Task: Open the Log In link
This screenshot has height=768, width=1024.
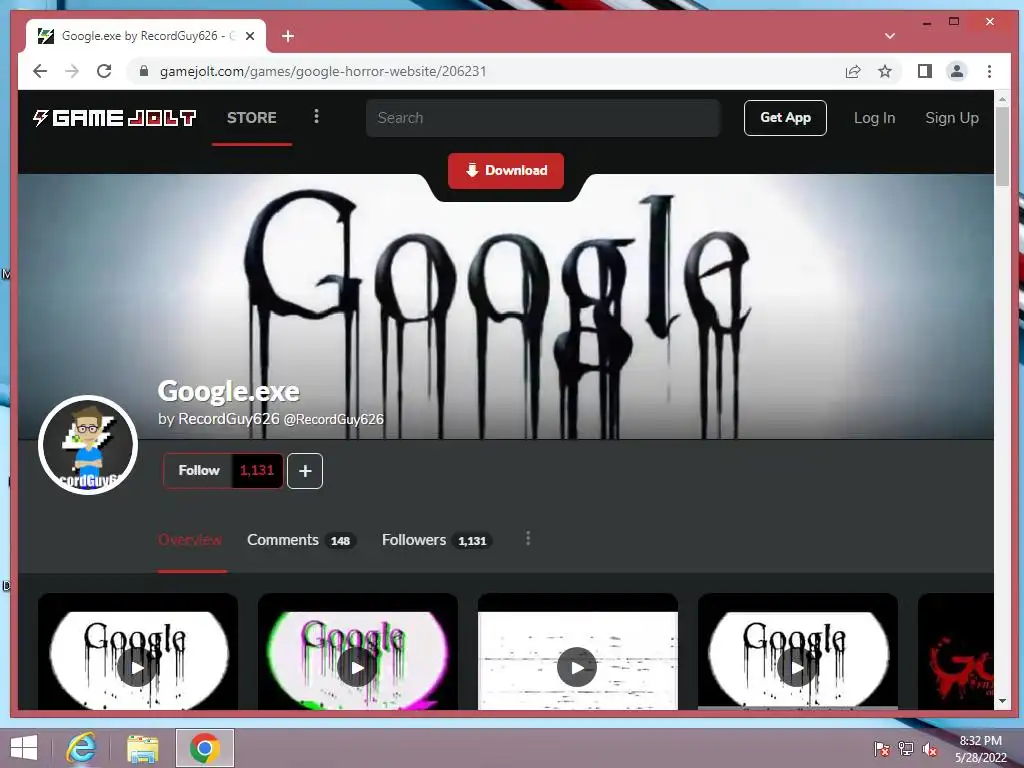Action: pyautogui.click(x=874, y=118)
